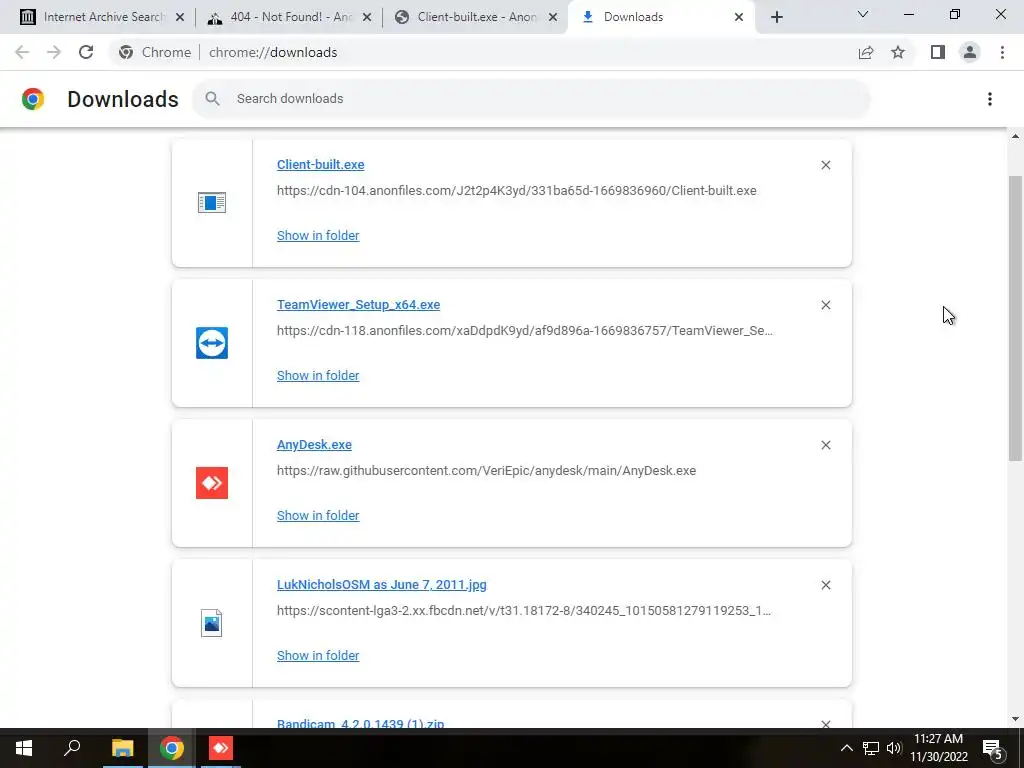Open the AnyDesk.exe download link

[x=314, y=445]
